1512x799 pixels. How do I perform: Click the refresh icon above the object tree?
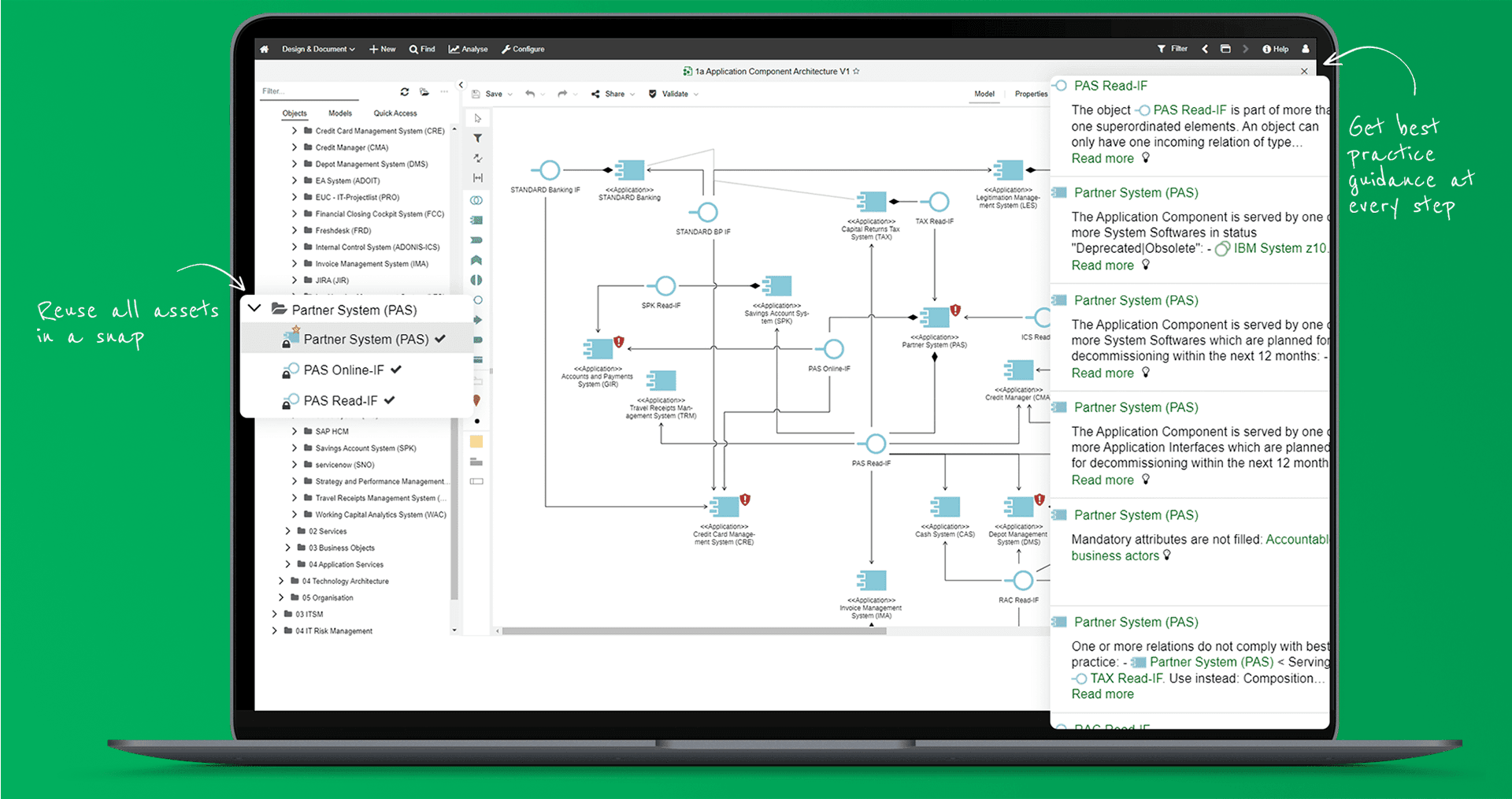(405, 91)
